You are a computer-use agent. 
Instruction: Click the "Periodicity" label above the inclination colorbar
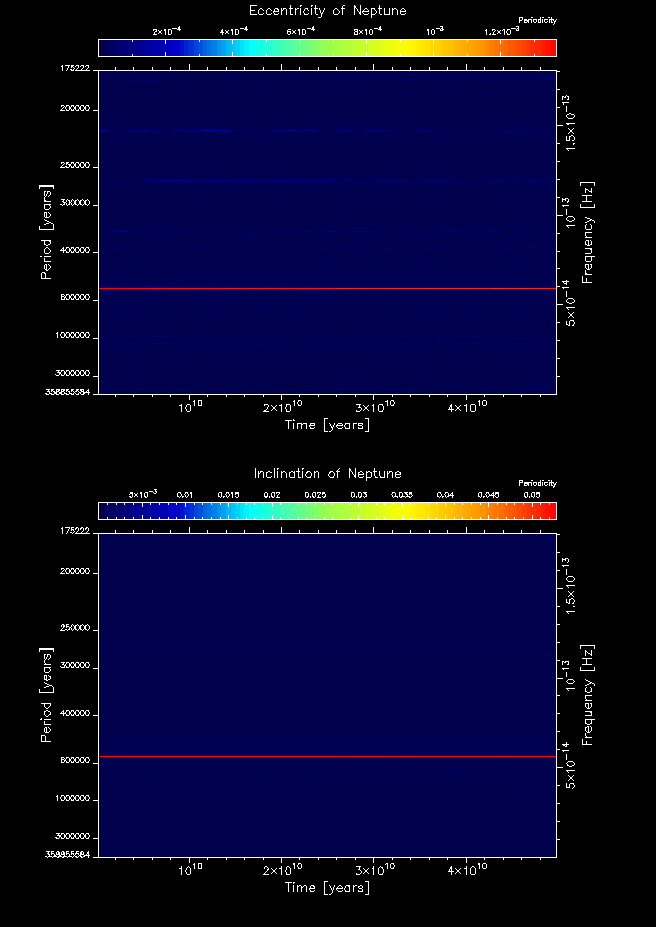[x=538, y=483]
